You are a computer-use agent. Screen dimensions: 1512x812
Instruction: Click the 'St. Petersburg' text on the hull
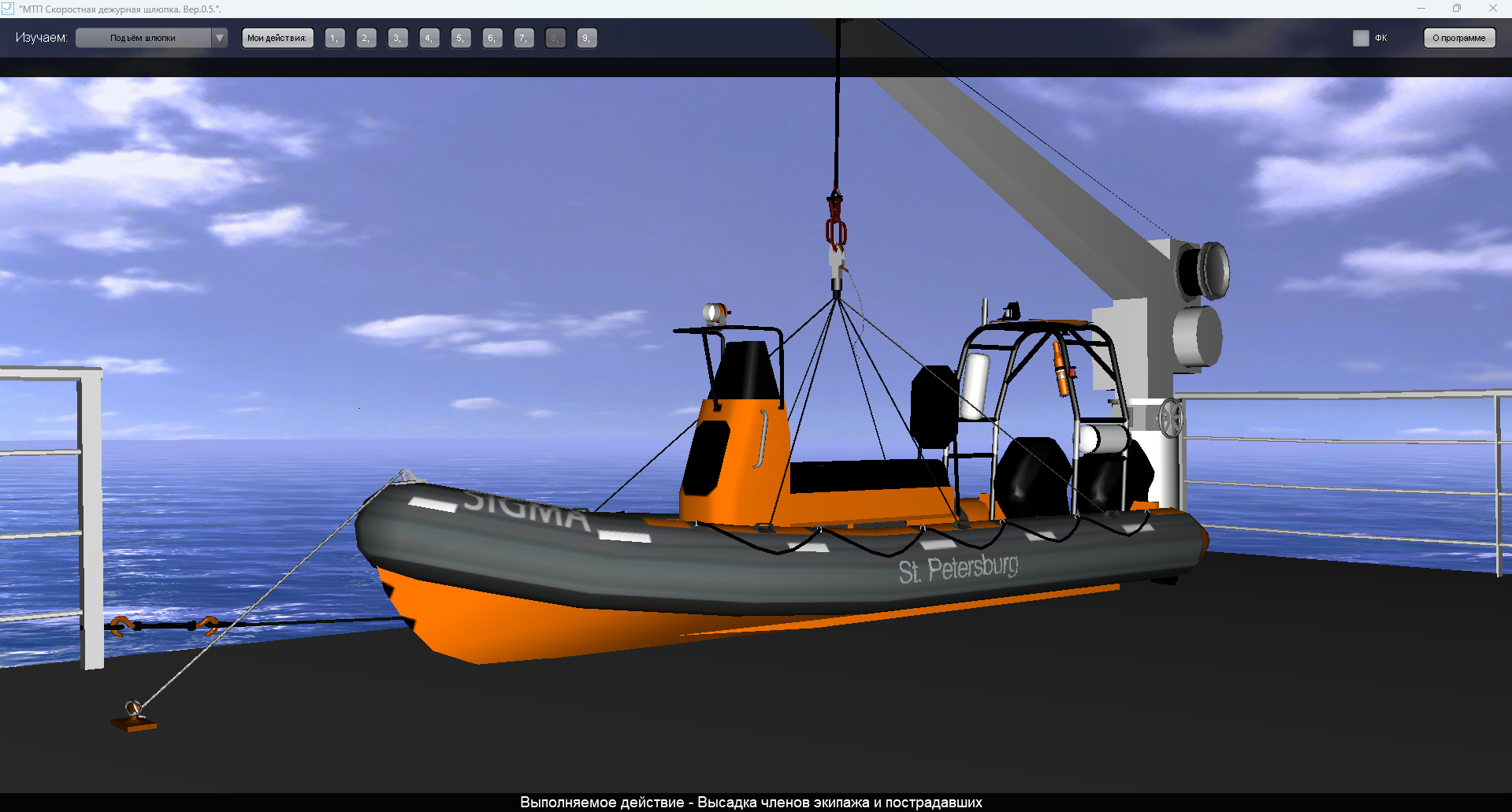pyautogui.click(x=958, y=569)
